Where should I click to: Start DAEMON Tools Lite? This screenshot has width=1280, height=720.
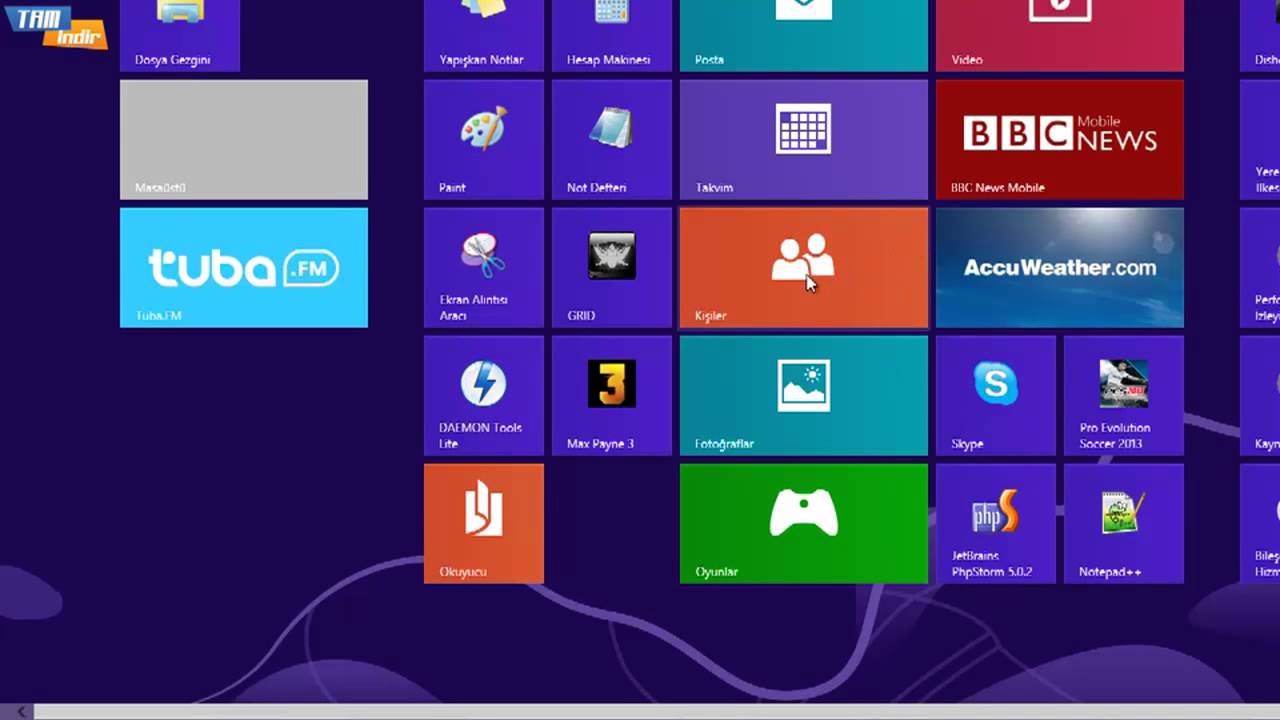[x=483, y=395]
